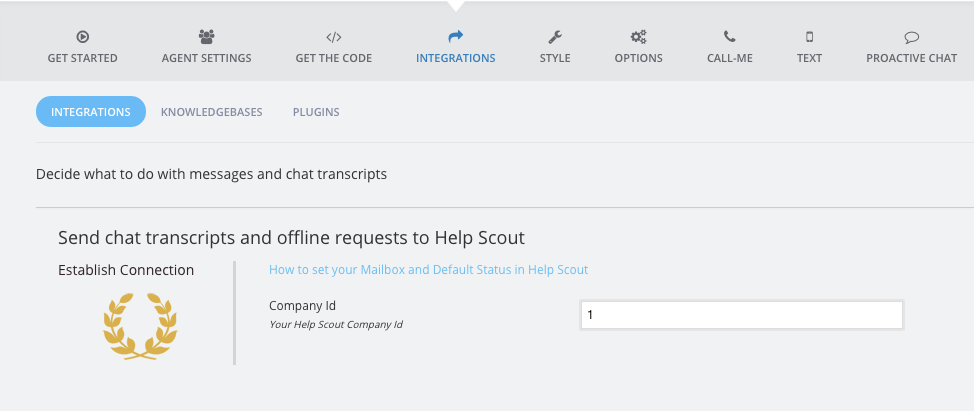Click the mobile device icon above Text

point(809,37)
